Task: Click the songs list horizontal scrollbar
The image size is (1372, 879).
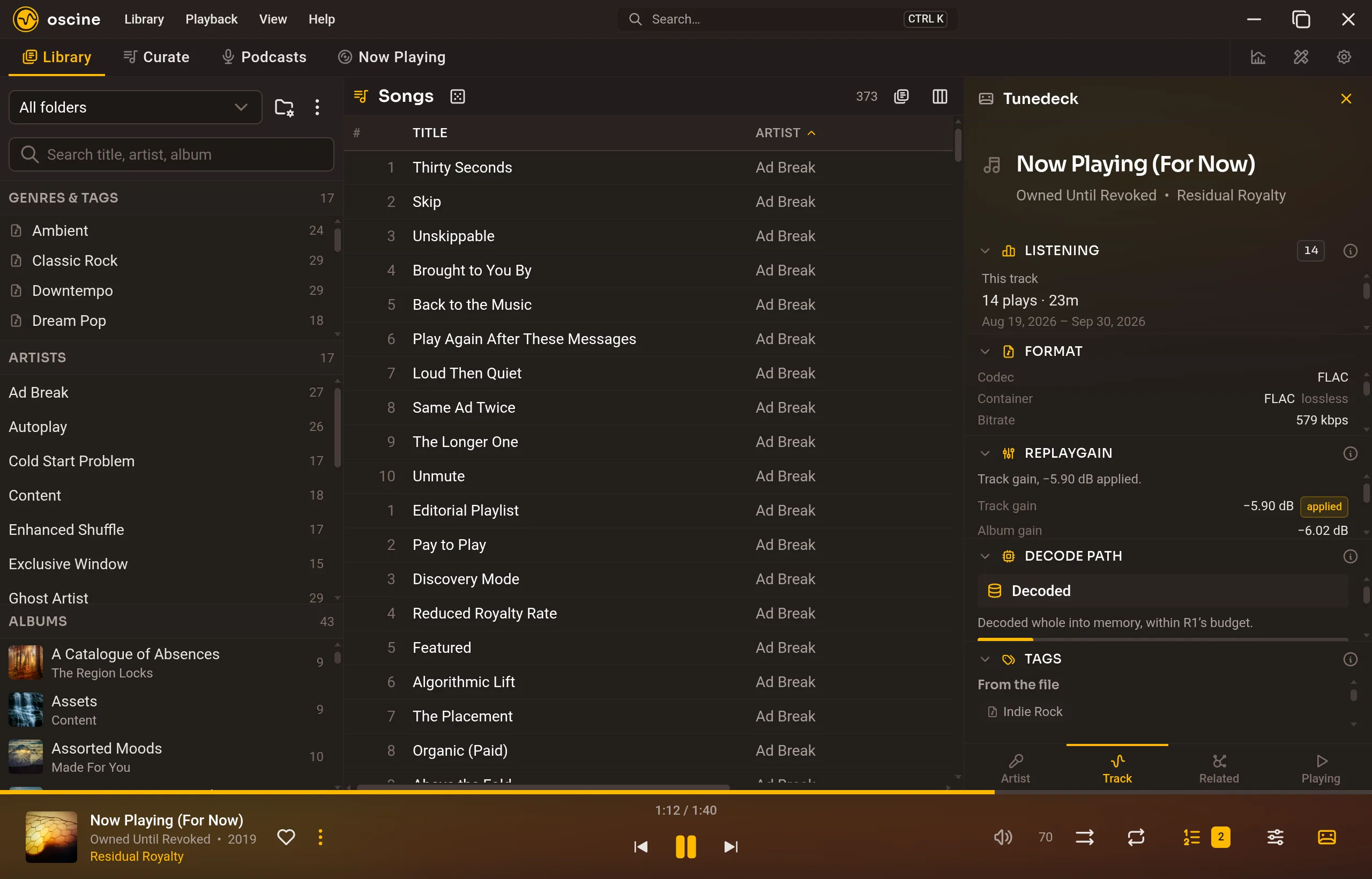Action: pos(542,787)
